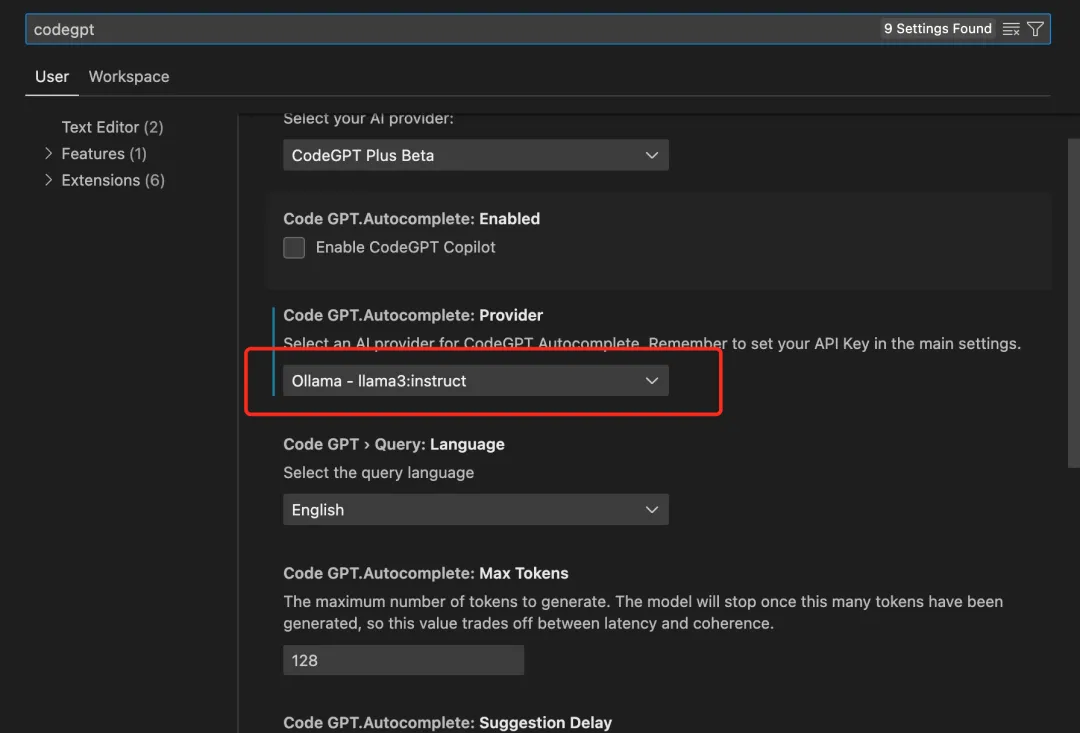Select Text Editor (2) in settings tree
The height and width of the screenshot is (733, 1080).
(112, 127)
